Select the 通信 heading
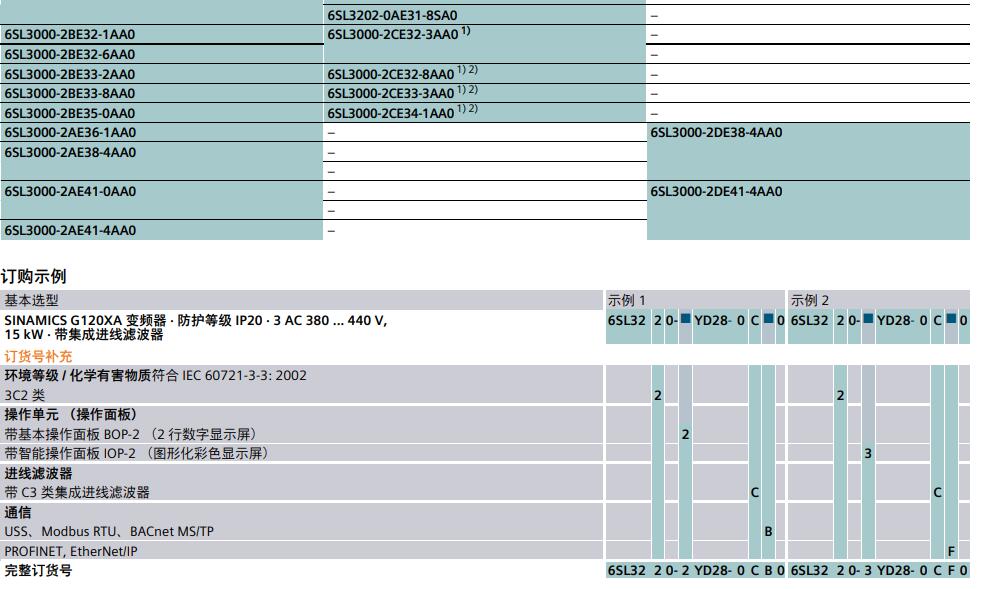This screenshot has width=981, height=589. (18, 512)
